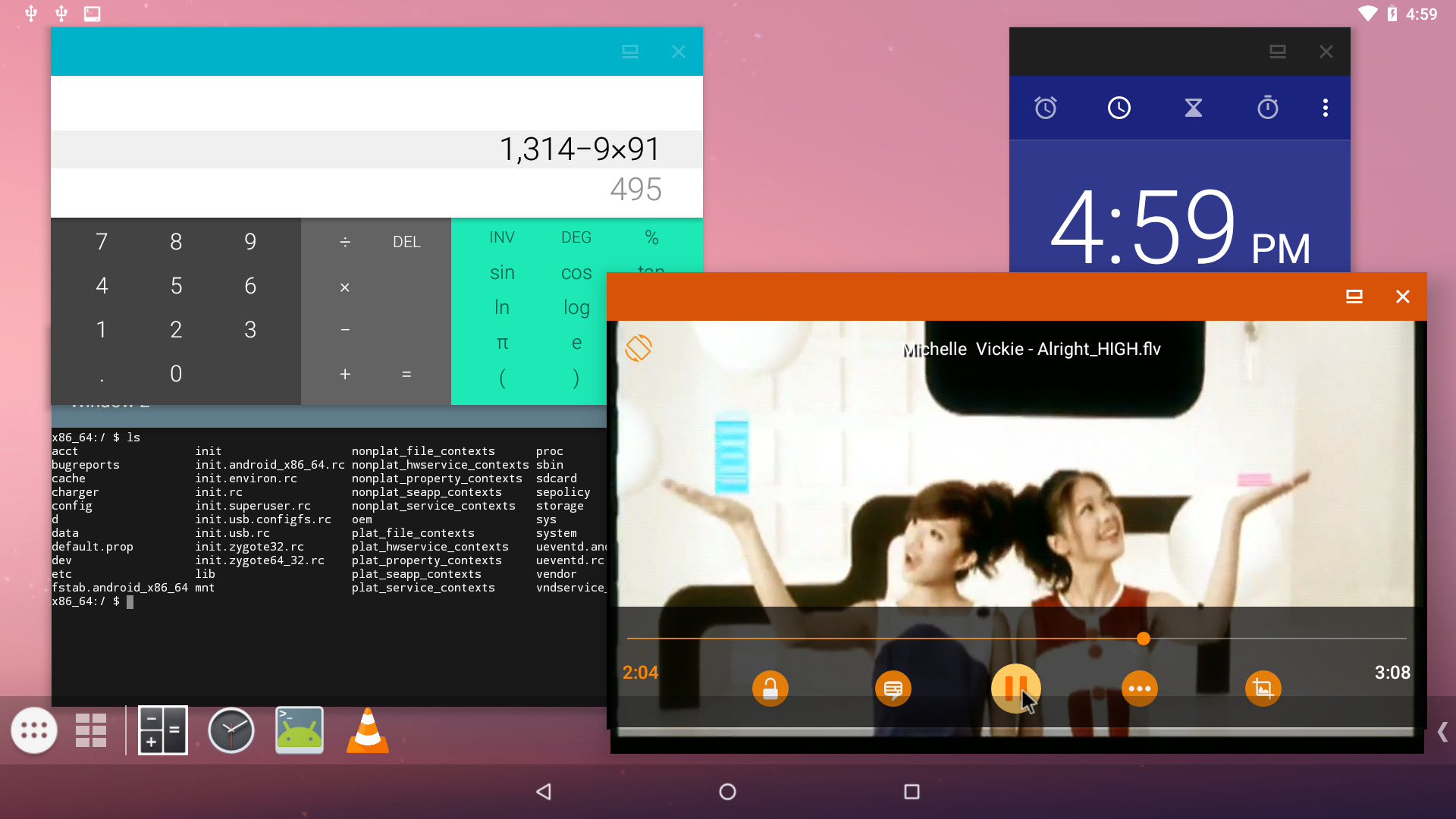Image resolution: width=1456 pixels, height=819 pixels.
Task: Launch the Calculator app from the taskbar
Action: point(162,730)
